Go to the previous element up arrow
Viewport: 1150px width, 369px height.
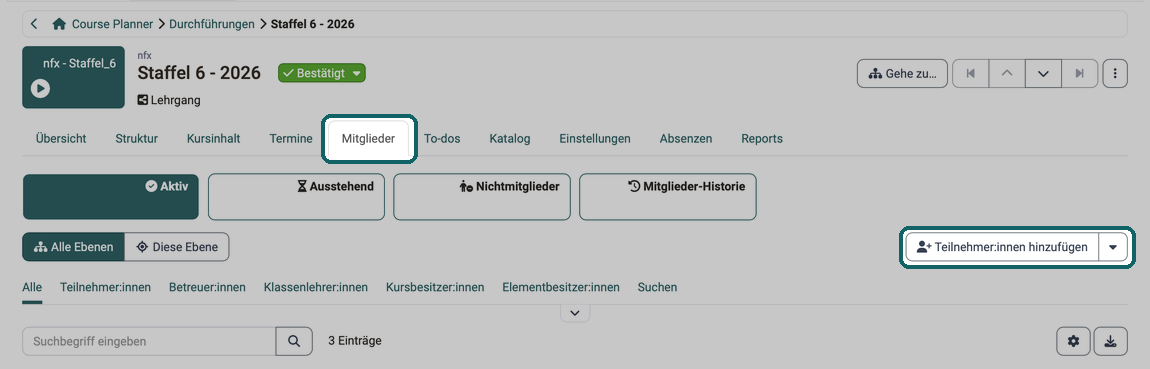point(1007,74)
